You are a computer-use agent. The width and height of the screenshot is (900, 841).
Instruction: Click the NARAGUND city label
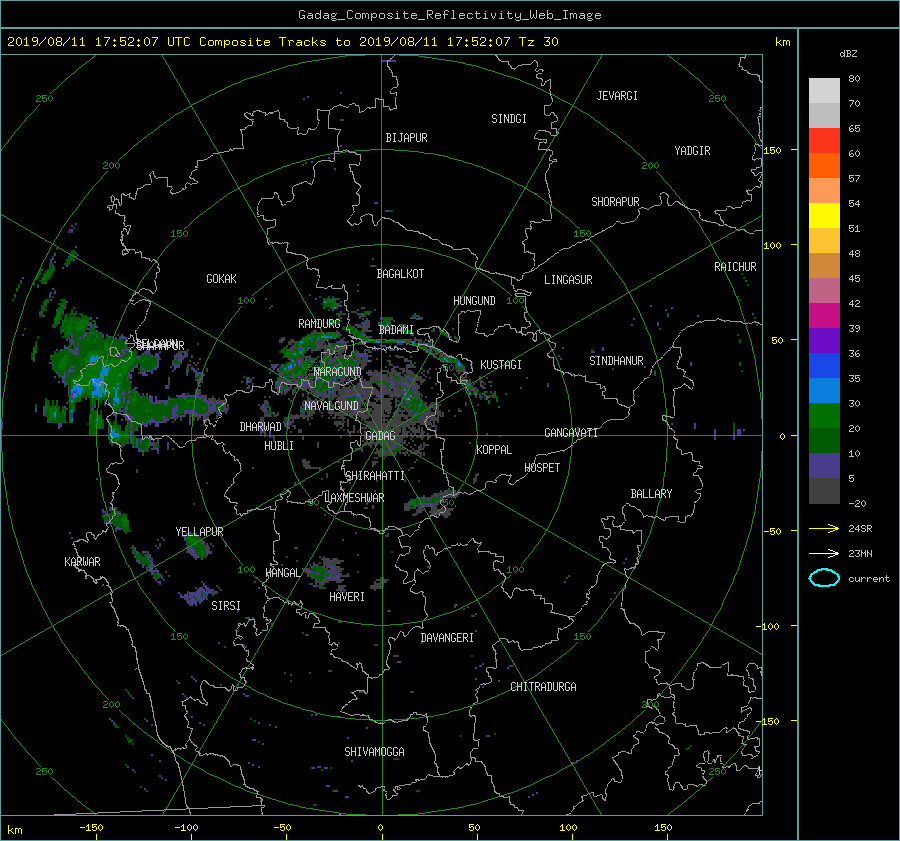338,372
